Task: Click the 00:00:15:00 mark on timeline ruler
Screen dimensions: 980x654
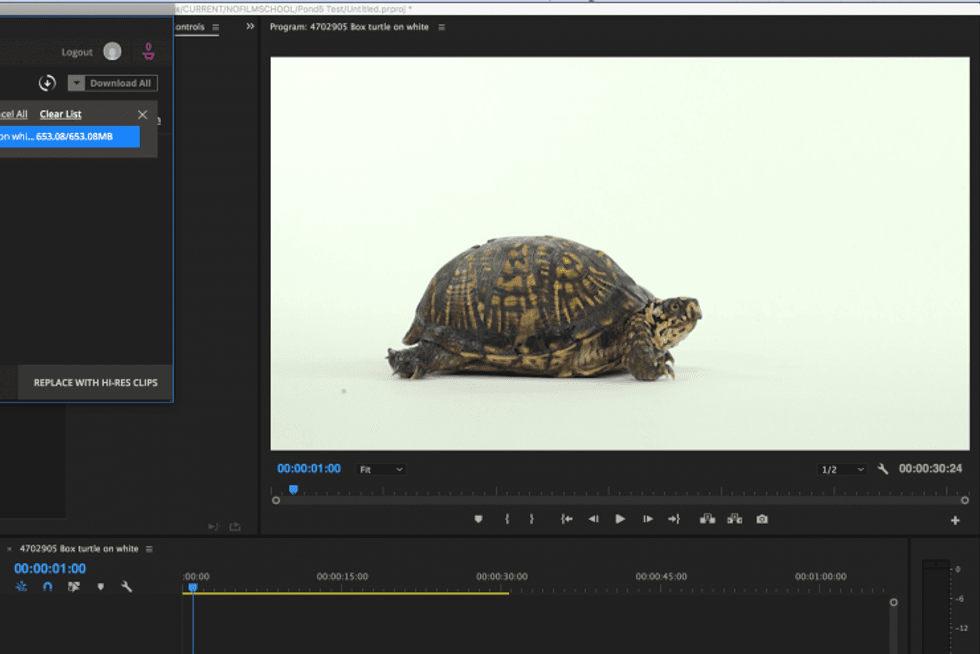Action: pos(342,576)
